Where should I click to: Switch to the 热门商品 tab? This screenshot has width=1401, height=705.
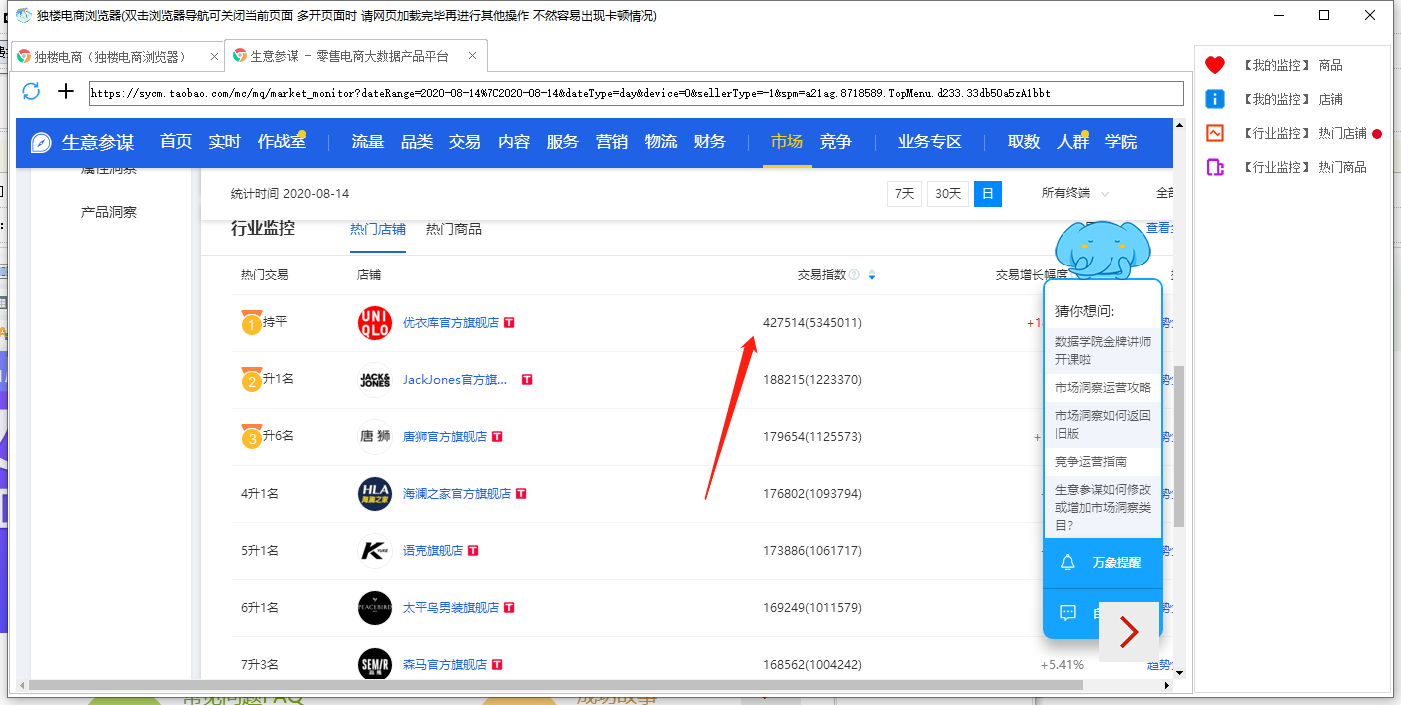pyautogui.click(x=453, y=229)
